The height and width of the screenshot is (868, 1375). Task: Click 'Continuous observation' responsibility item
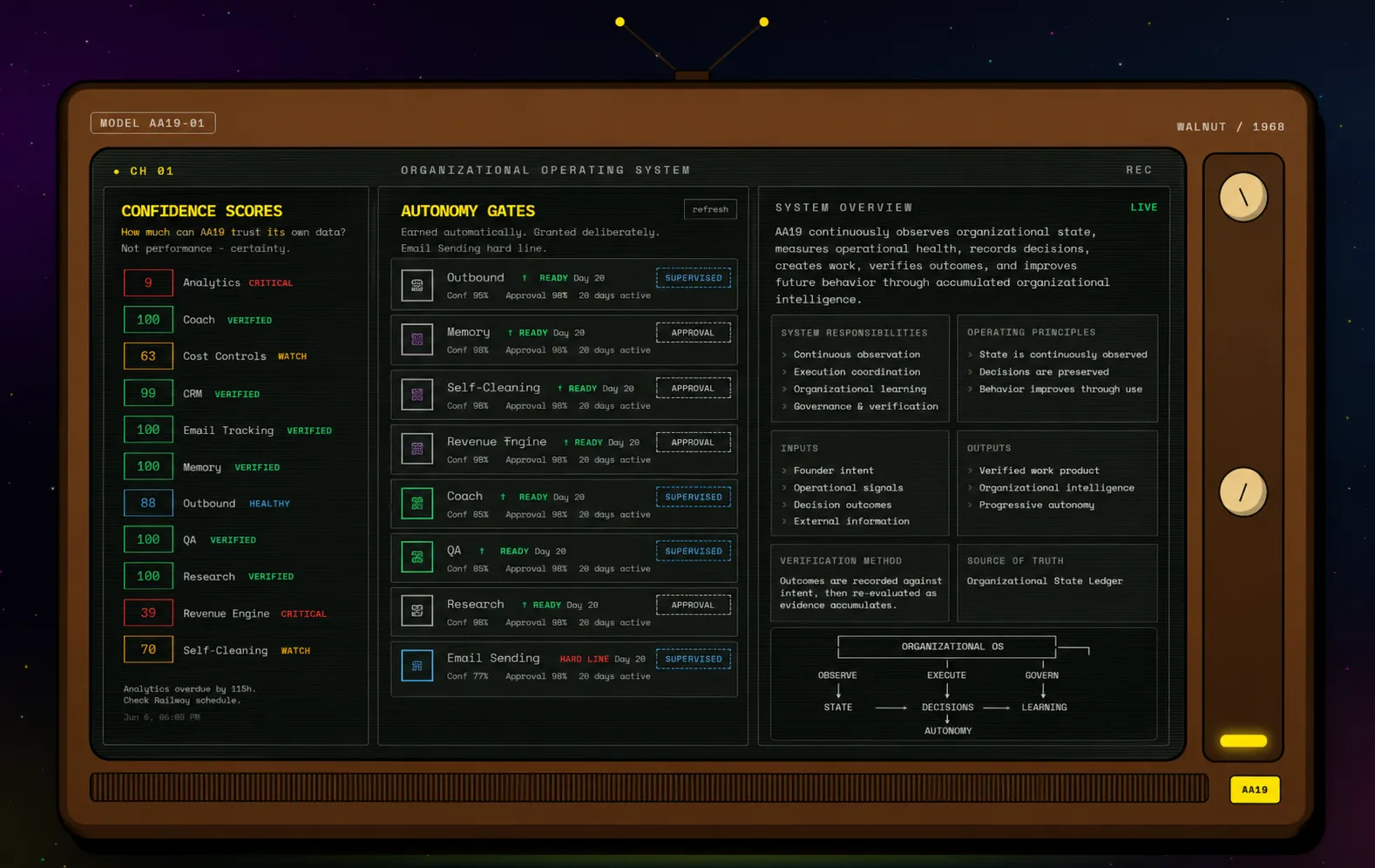(x=857, y=355)
